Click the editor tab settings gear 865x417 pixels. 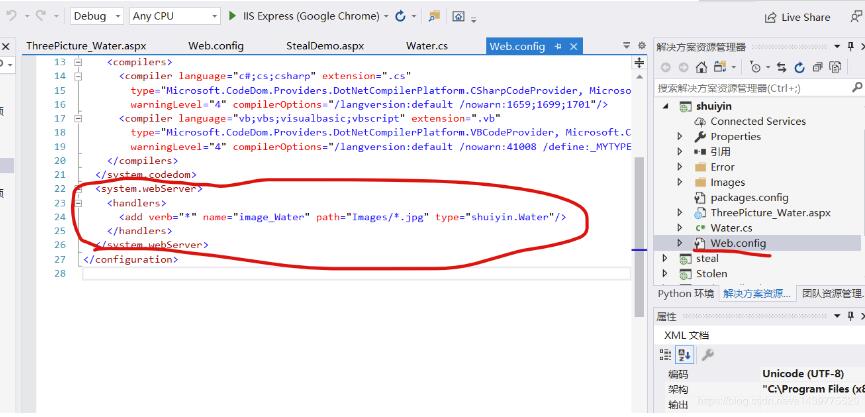tap(642, 45)
